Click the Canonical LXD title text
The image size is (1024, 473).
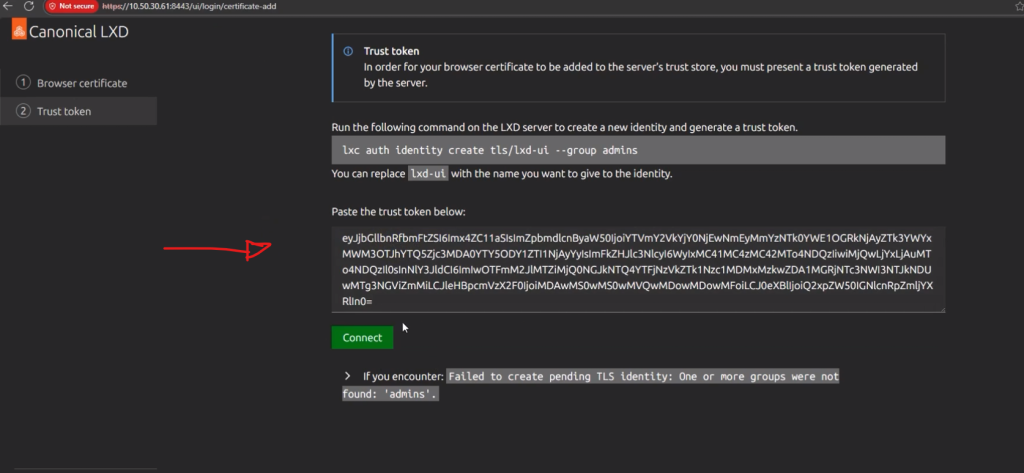click(x=80, y=31)
